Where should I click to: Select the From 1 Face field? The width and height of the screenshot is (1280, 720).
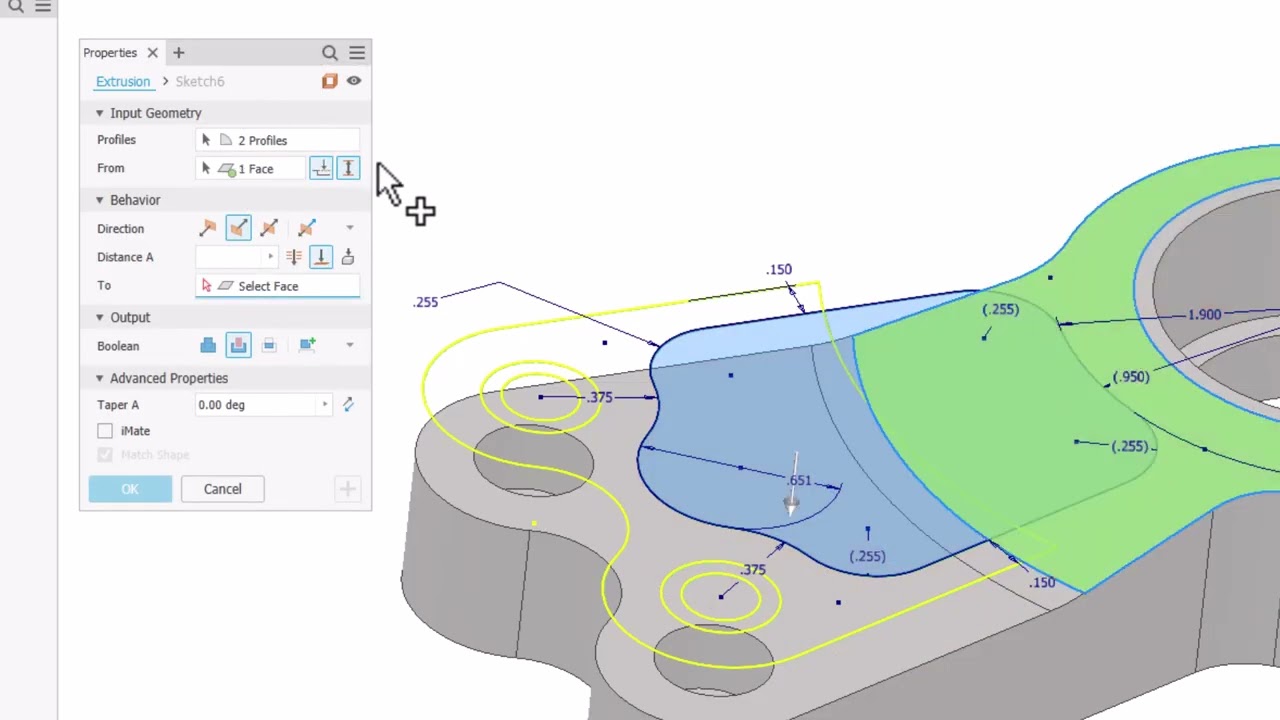[250, 169]
